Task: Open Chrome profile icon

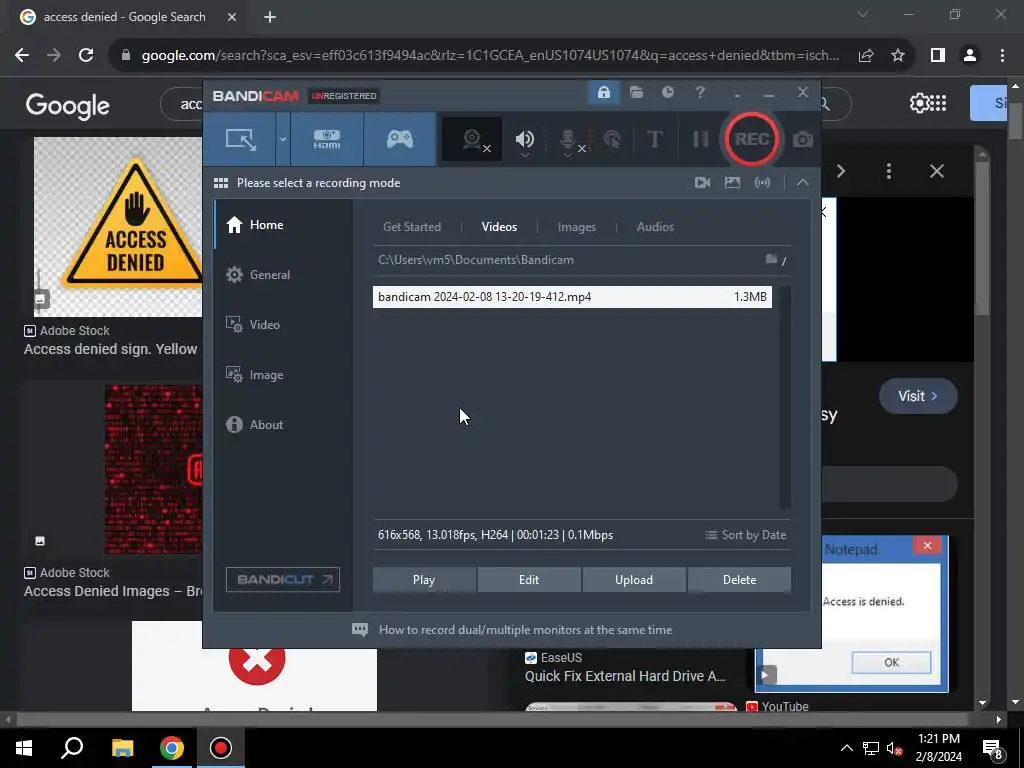Action: coord(970,56)
